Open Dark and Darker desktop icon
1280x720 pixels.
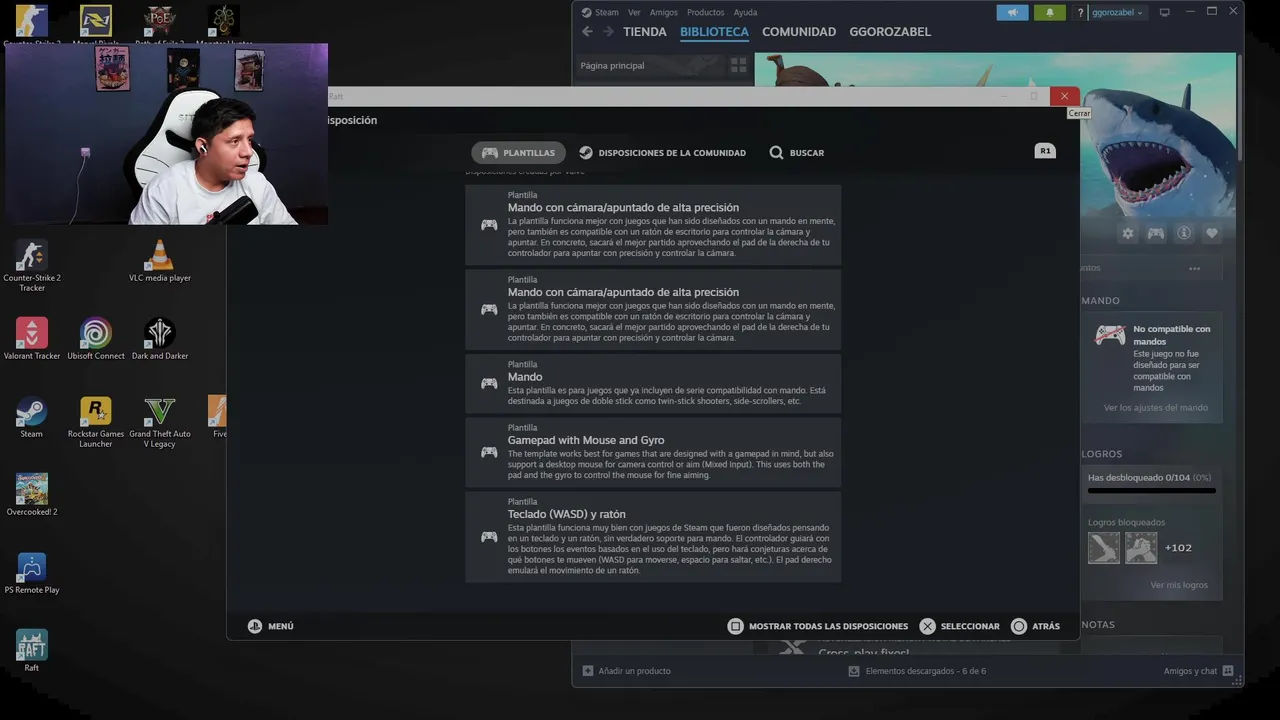(160, 339)
